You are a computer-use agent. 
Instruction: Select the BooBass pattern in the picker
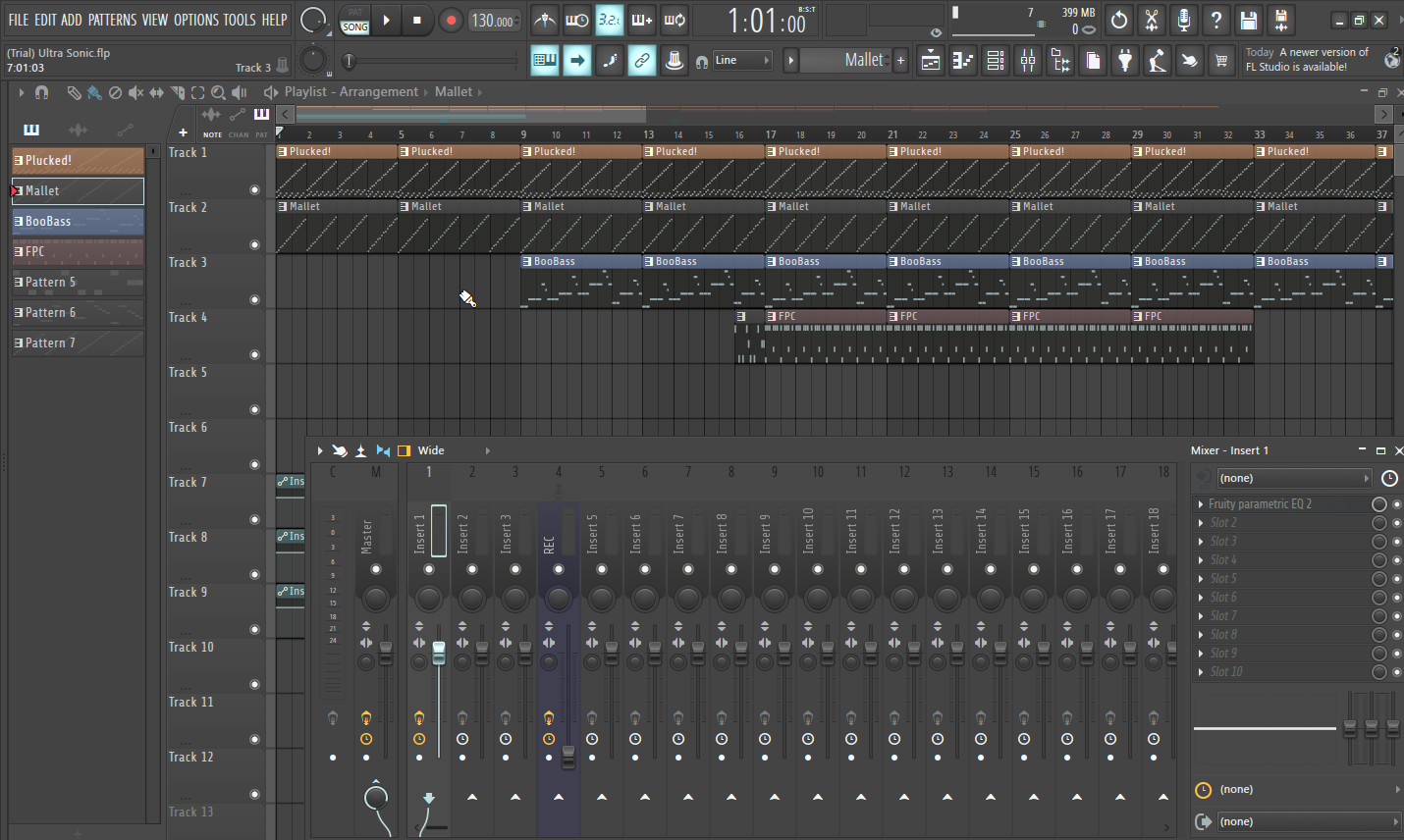[78, 221]
